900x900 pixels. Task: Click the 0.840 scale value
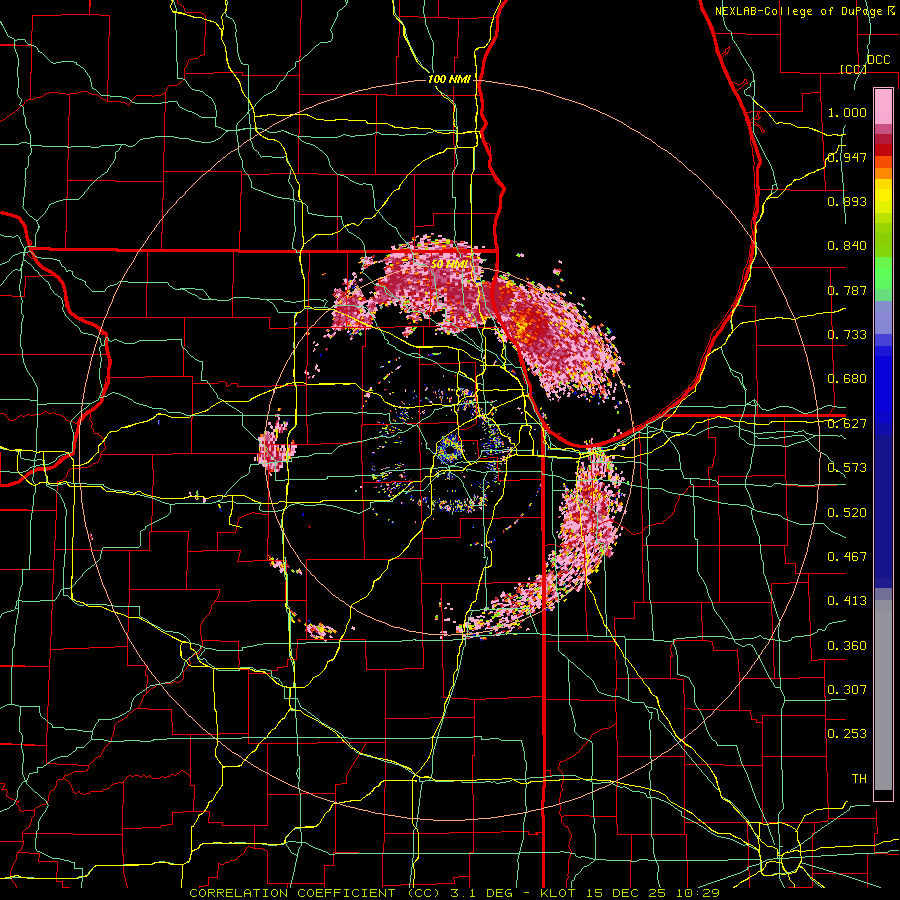[847, 246]
